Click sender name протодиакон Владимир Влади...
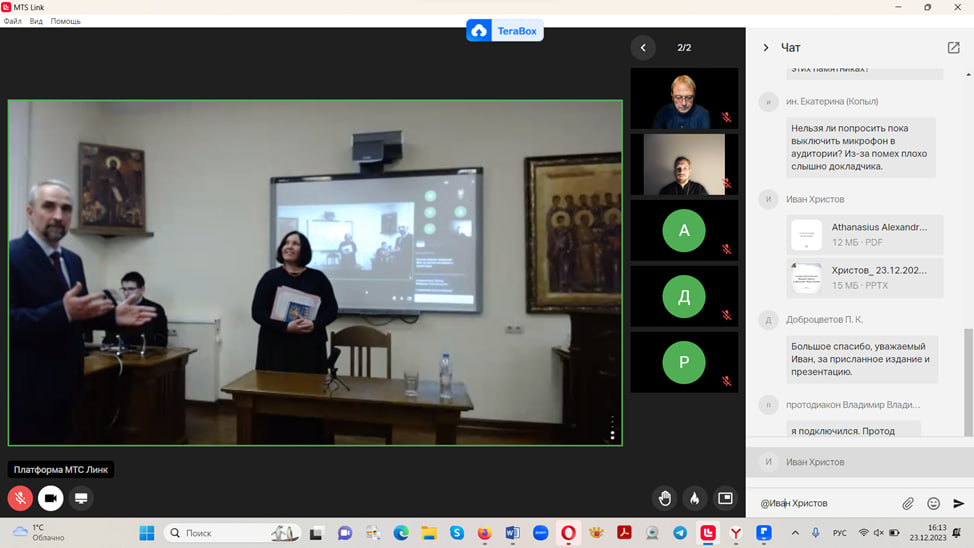This screenshot has width=974, height=548. 853,404
